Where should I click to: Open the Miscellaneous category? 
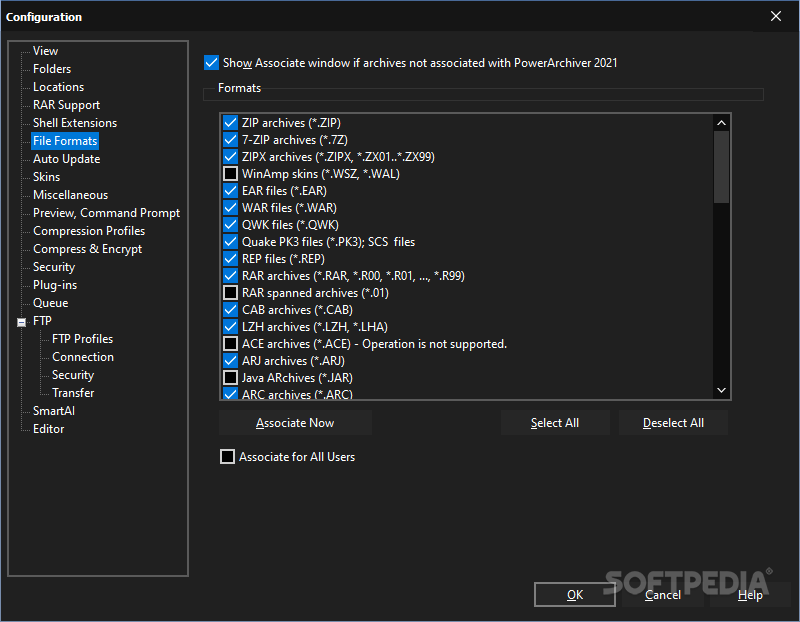click(70, 195)
